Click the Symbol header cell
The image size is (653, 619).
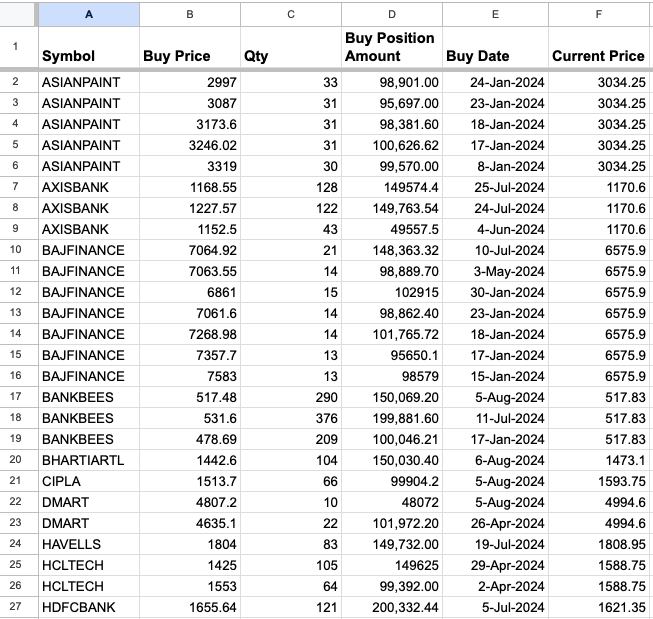tap(89, 47)
